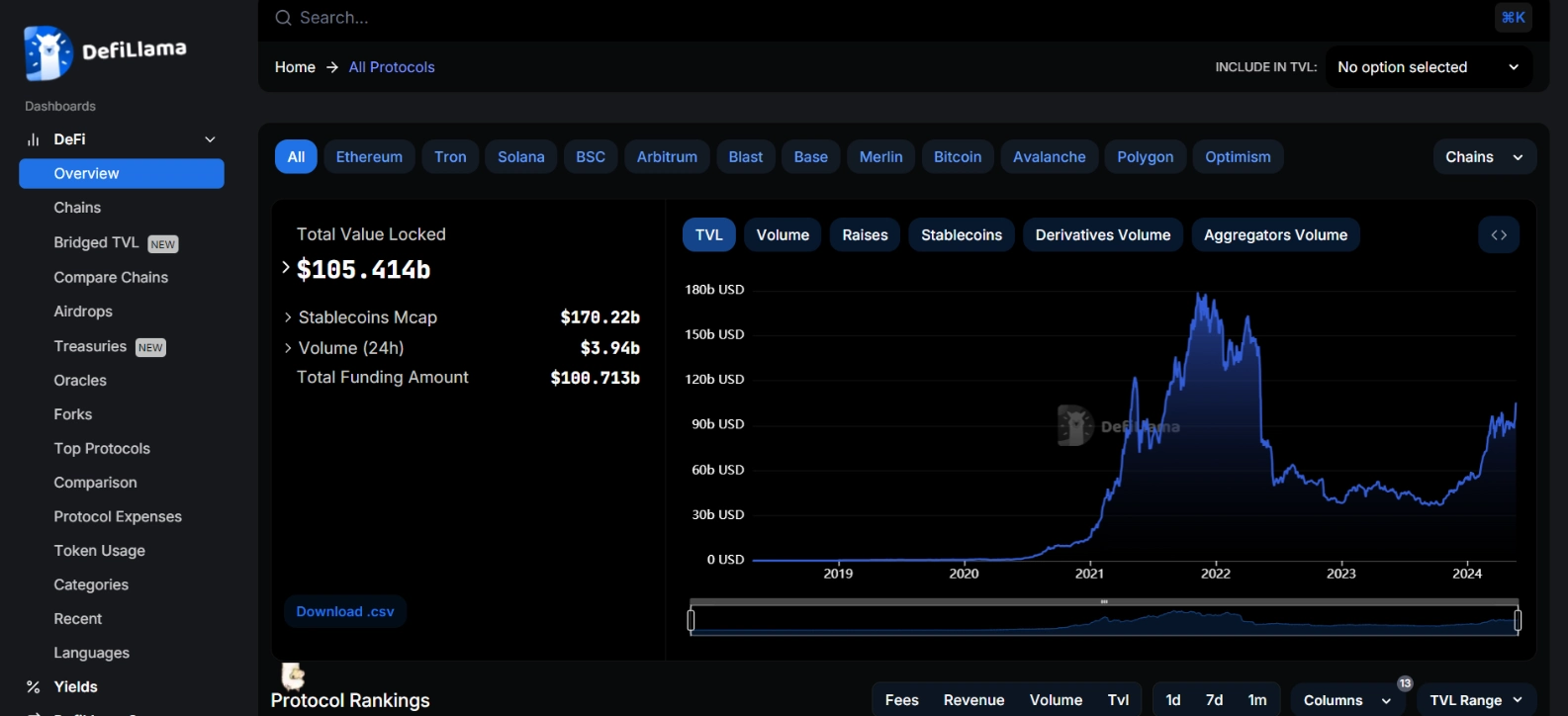Image resolution: width=1568 pixels, height=716 pixels.
Task: Show the Revenue column group
Action: coord(974,700)
